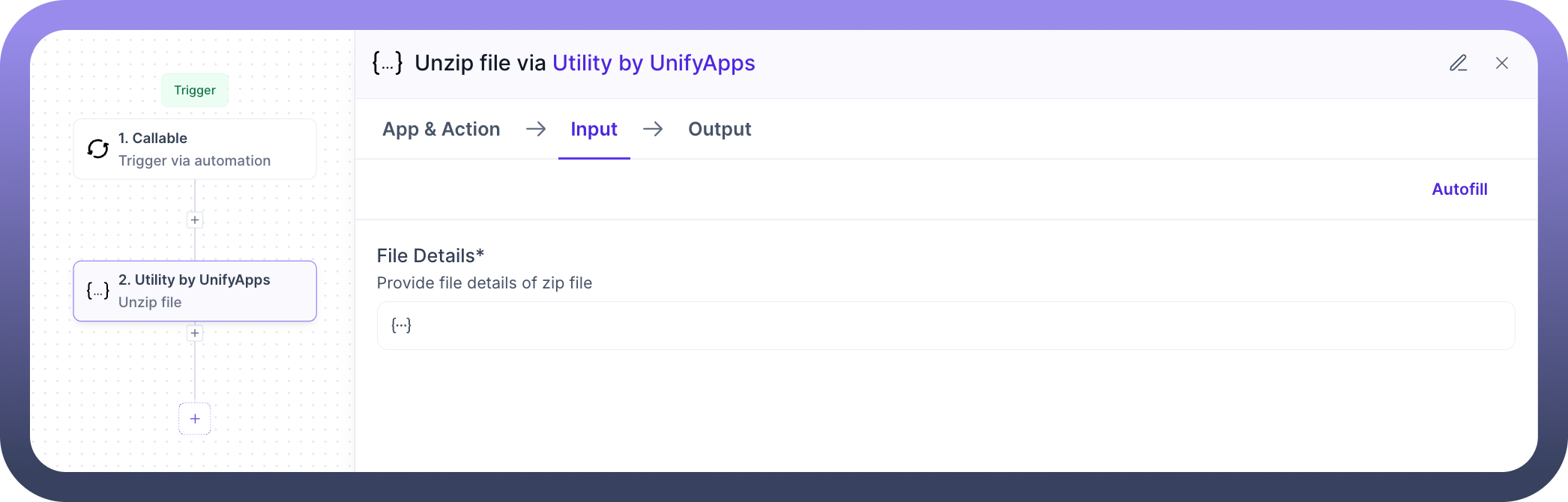Click arrow between Input and Output tabs
The height and width of the screenshot is (502, 1568).
pyautogui.click(x=653, y=129)
